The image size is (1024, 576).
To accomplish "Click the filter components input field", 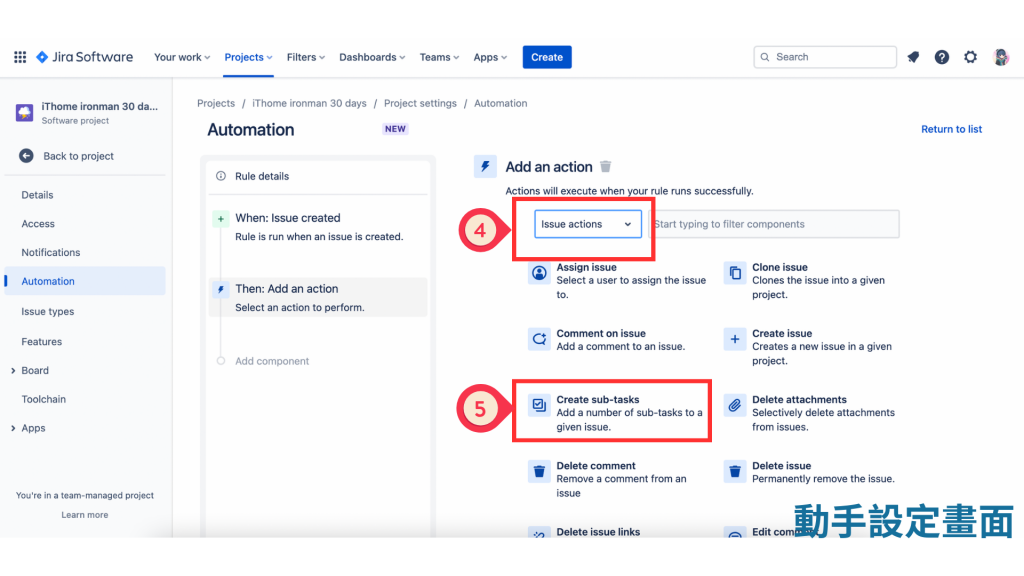I will [x=775, y=224].
